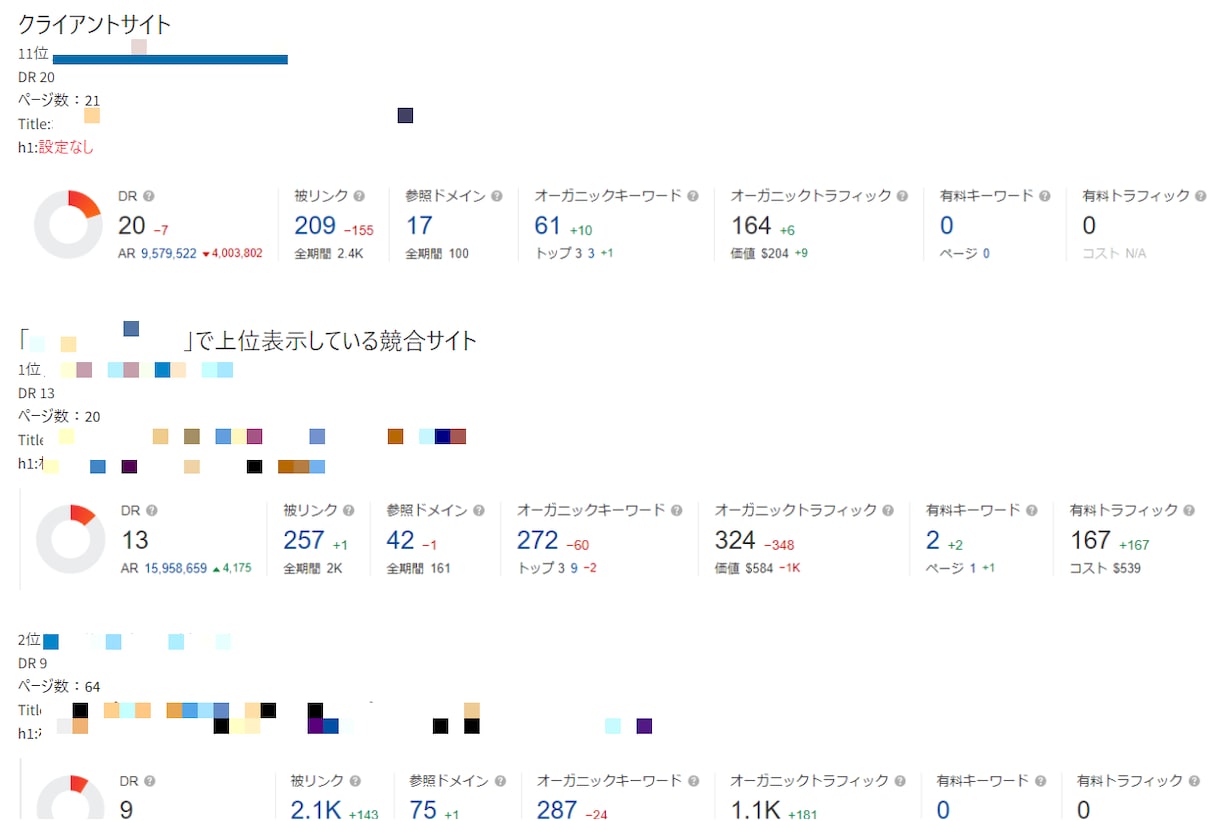Viewport: 1220px width, 821px height.
Task: Click the 有料キーワード help icon in the client site block
Action: click(x=1045, y=197)
